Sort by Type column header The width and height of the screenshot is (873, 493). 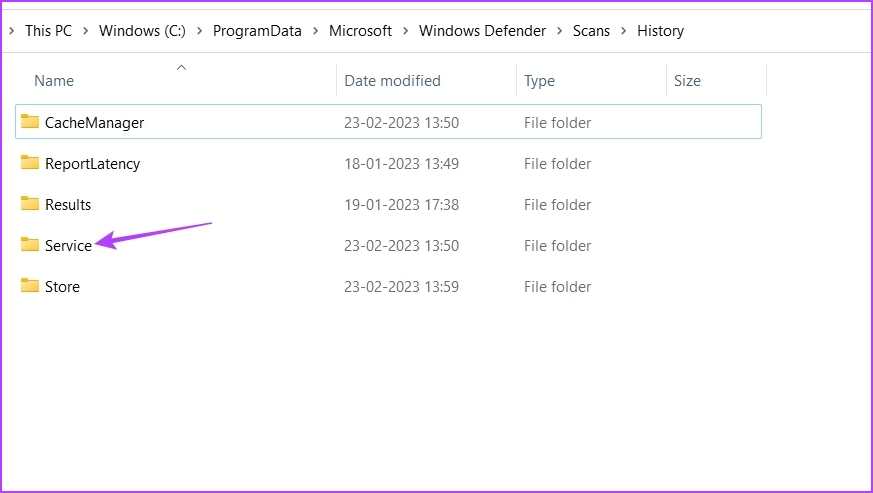pyautogui.click(x=540, y=81)
